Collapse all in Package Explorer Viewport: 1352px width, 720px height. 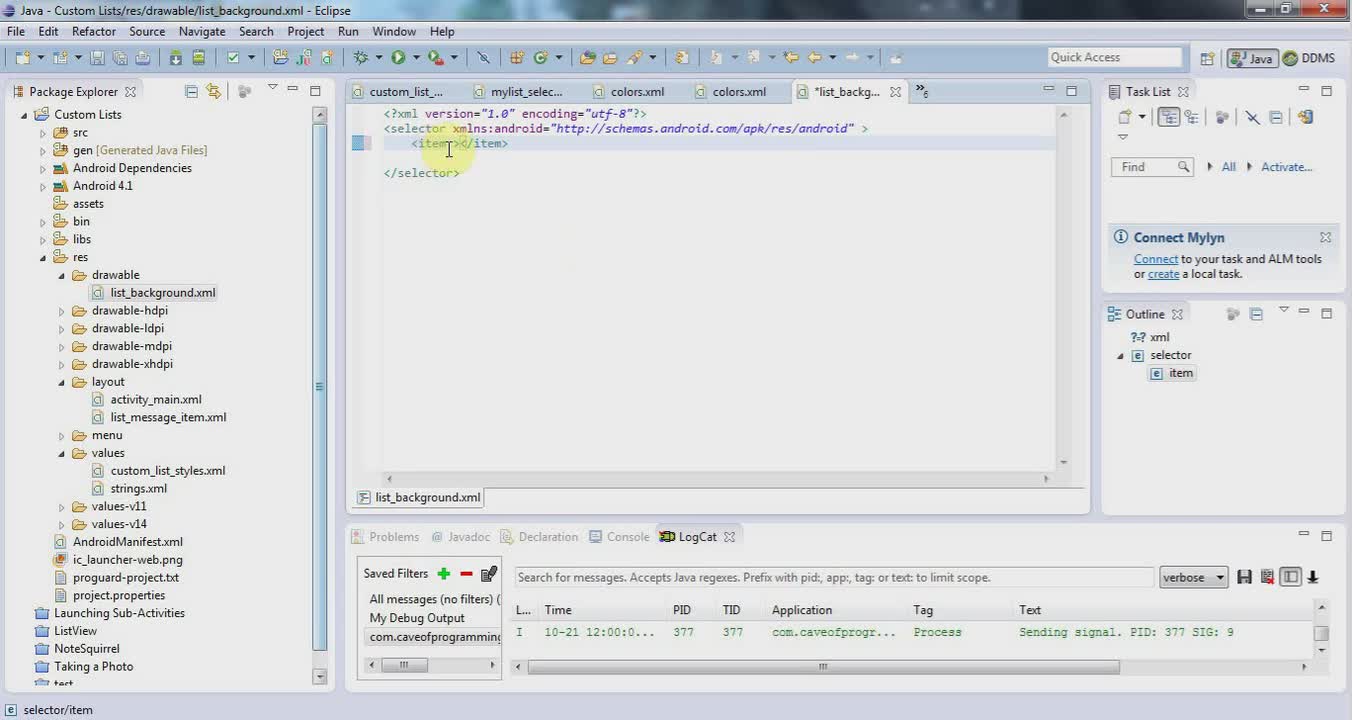[191, 91]
